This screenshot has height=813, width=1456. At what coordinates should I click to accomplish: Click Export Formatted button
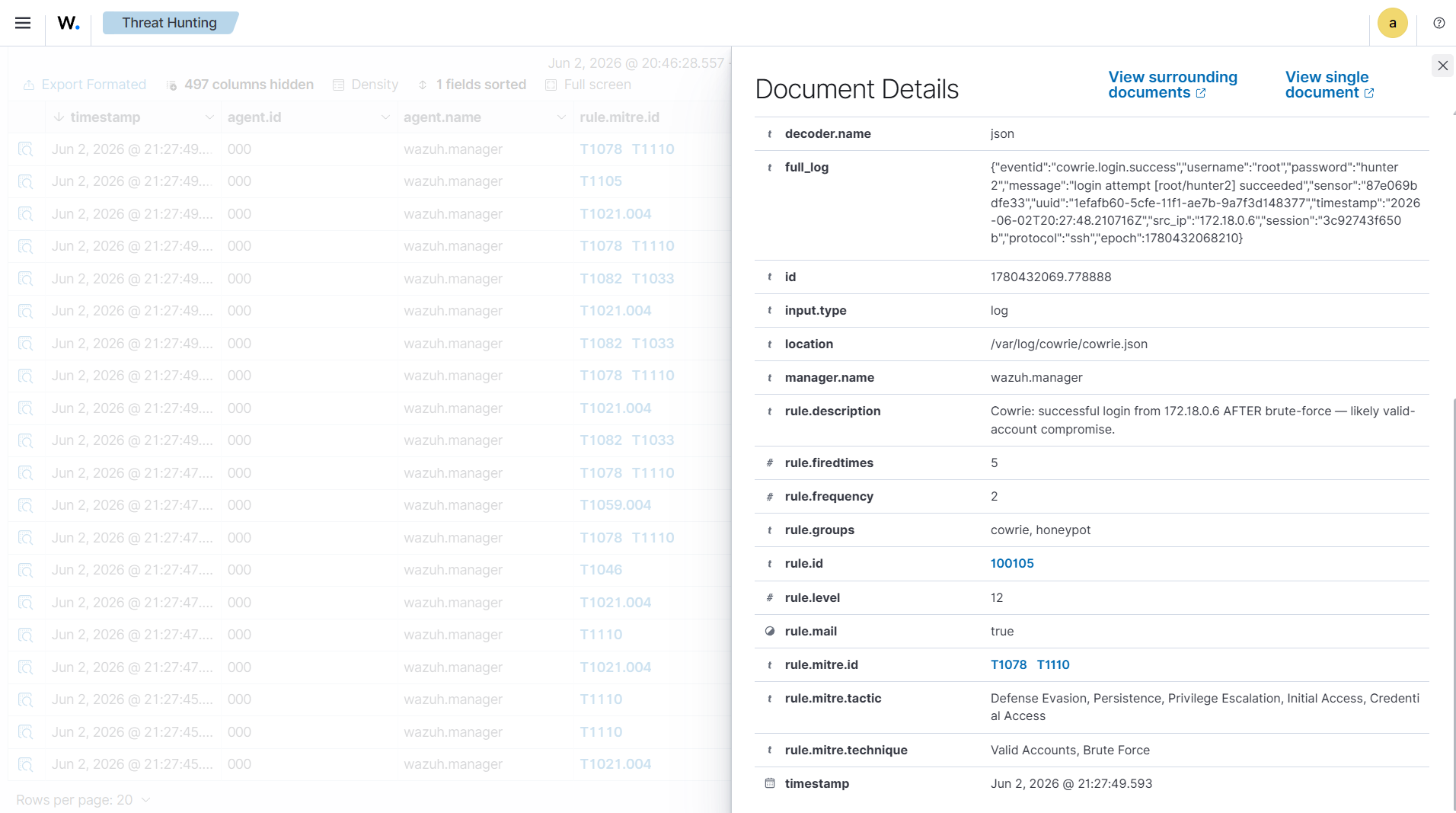[x=85, y=85]
